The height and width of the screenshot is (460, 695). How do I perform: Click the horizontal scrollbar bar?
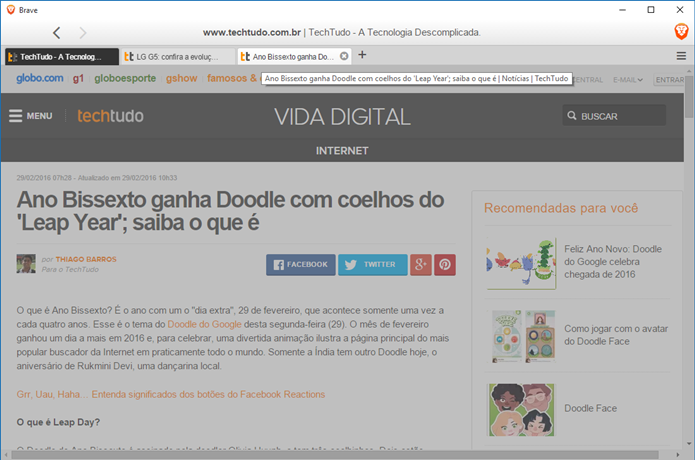tap(335, 455)
